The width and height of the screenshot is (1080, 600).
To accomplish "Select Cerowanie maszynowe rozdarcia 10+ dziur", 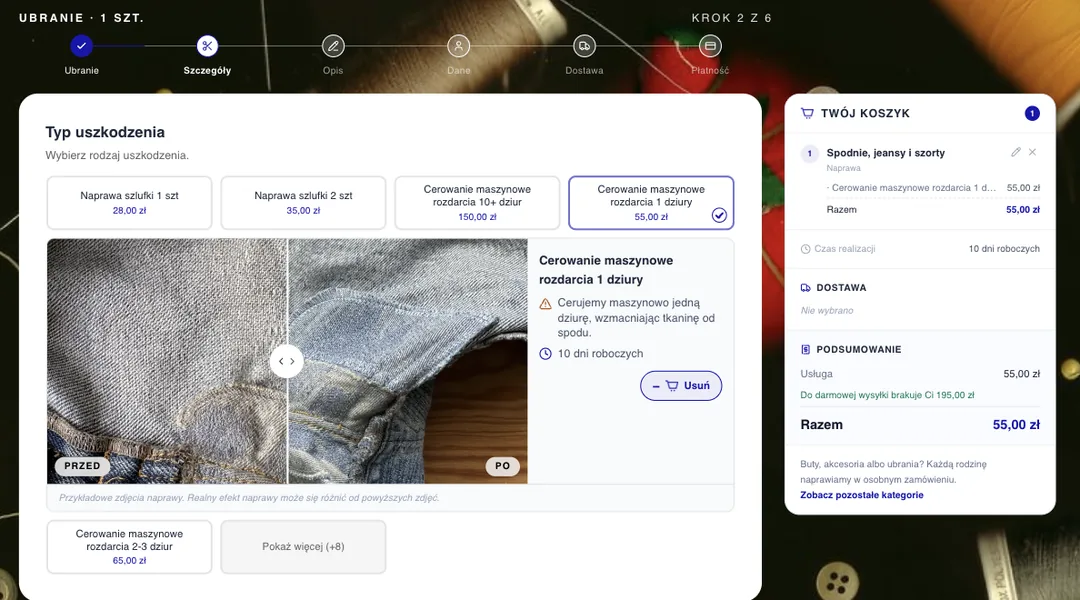I will coord(477,203).
